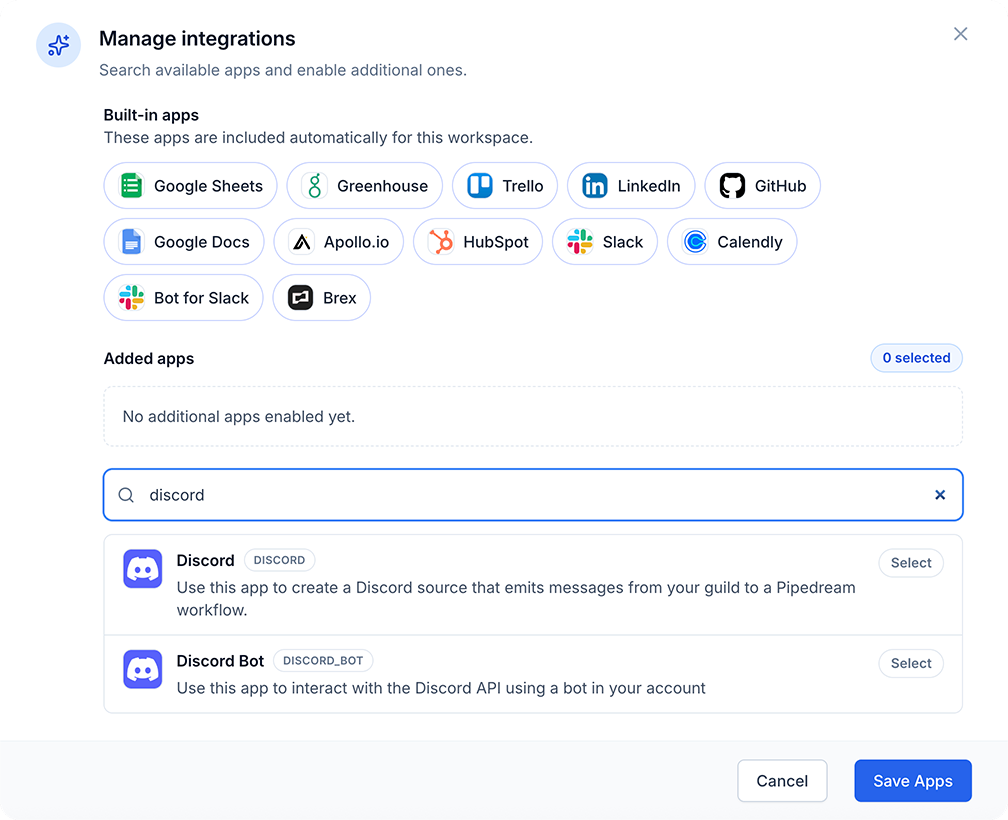
Task: Click the HubSpot label text
Action: pyautogui.click(x=496, y=242)
